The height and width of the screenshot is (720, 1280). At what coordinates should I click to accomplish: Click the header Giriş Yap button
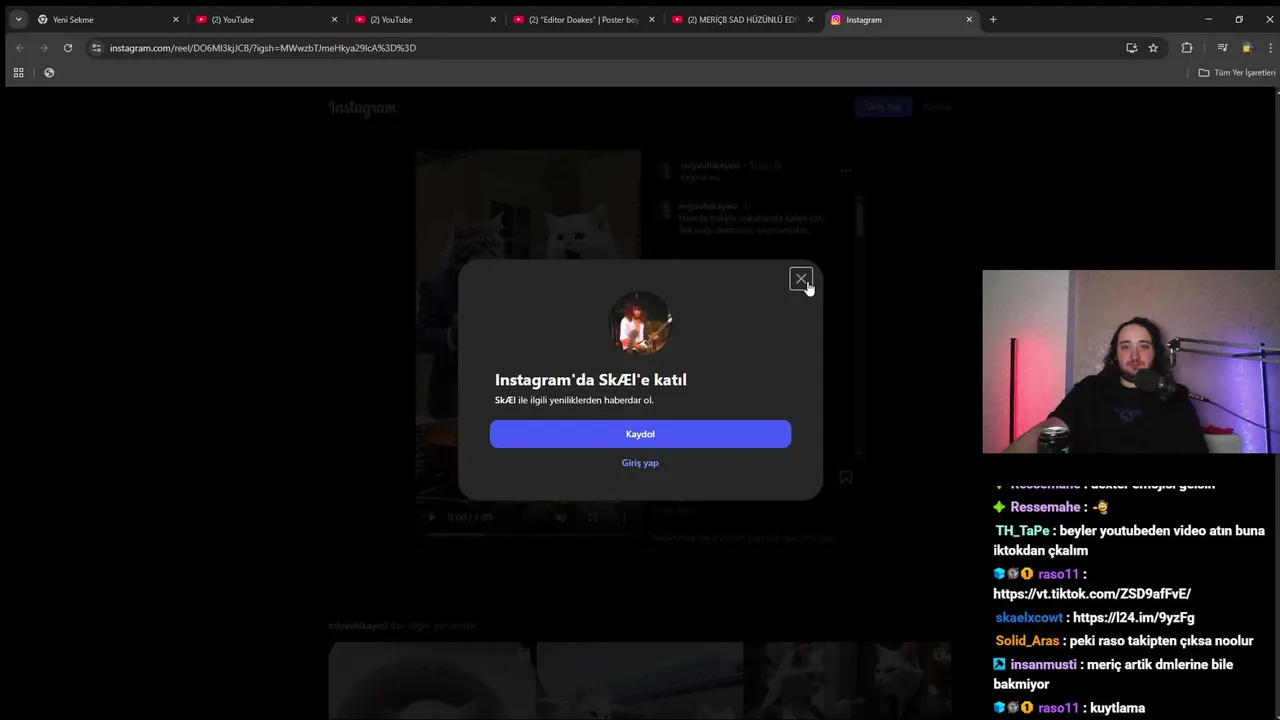[883, 107]
